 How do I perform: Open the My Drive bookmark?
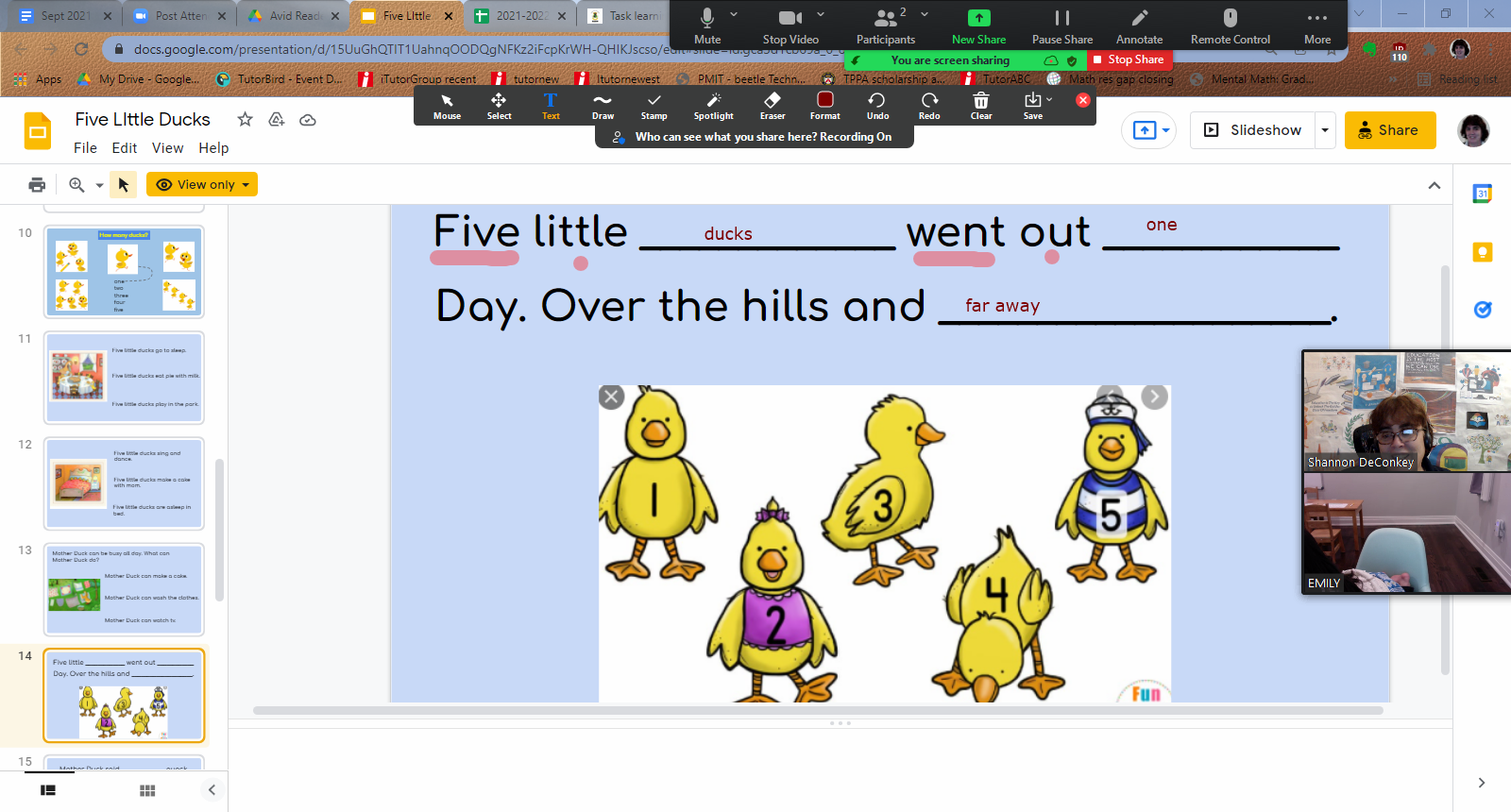(x=139, y=79)
